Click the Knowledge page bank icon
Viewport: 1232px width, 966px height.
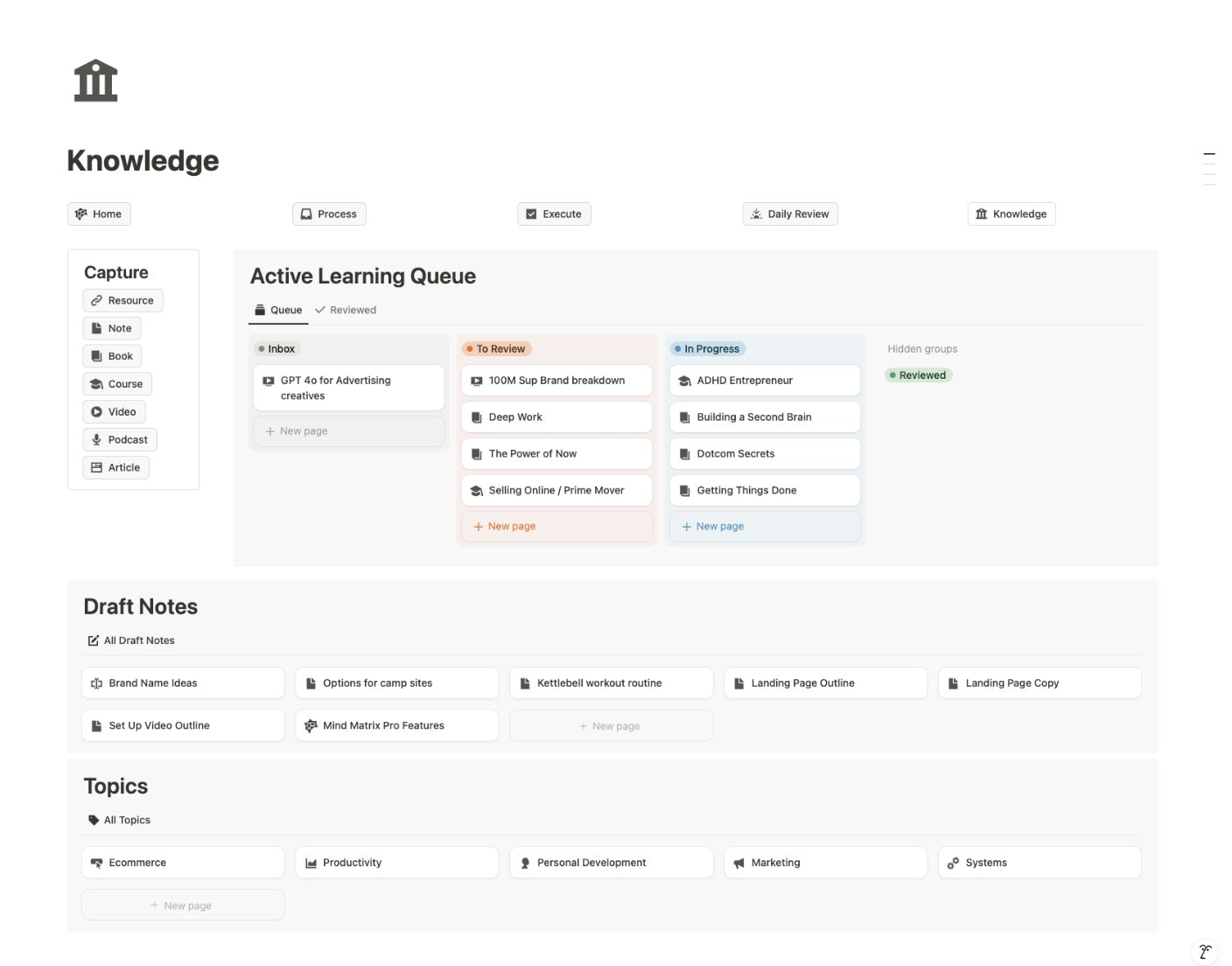point(95,80)
